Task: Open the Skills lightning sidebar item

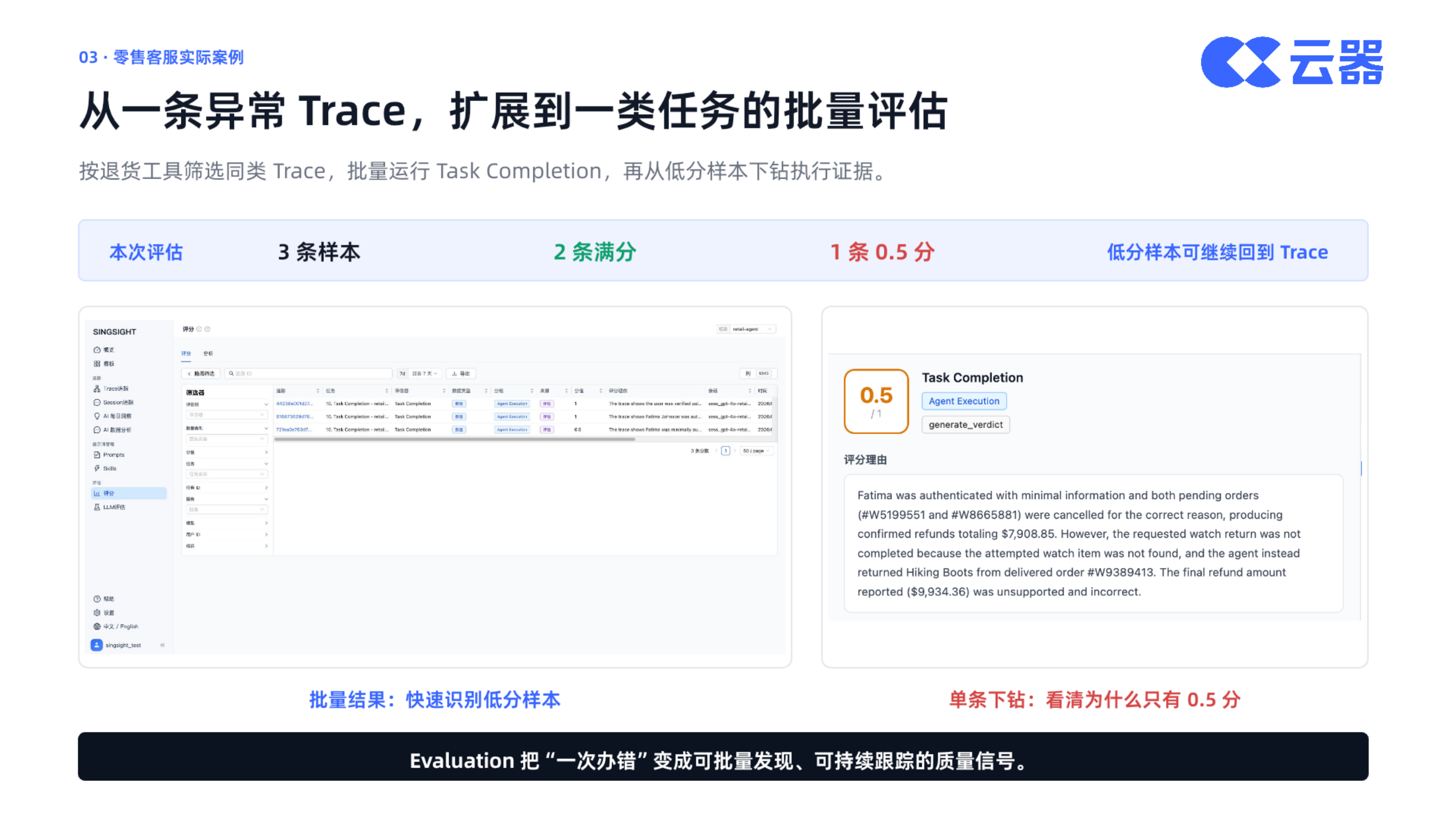Action: (x=105, y=468)
